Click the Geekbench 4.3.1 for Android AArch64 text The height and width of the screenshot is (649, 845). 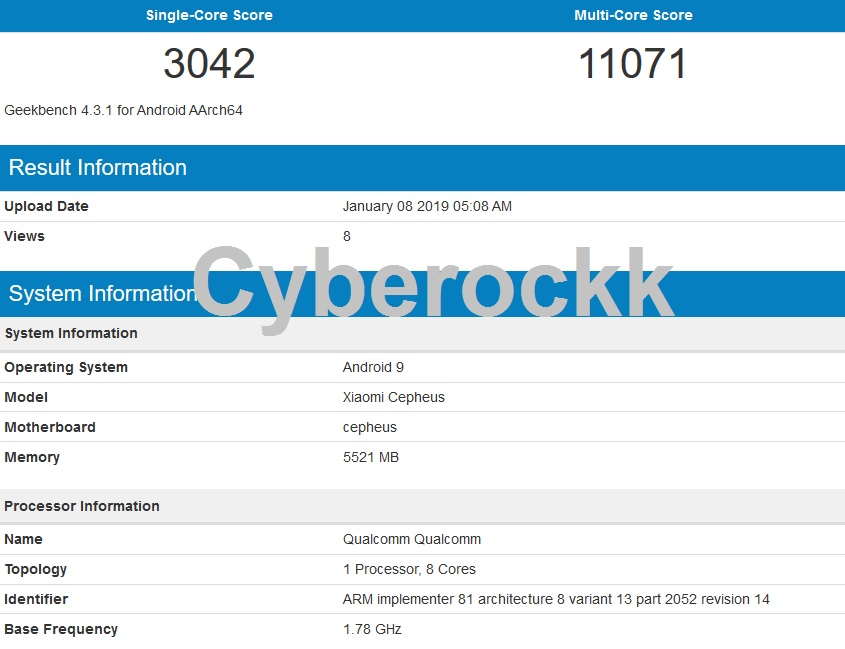pyautogui.click(x=123, y=110)
